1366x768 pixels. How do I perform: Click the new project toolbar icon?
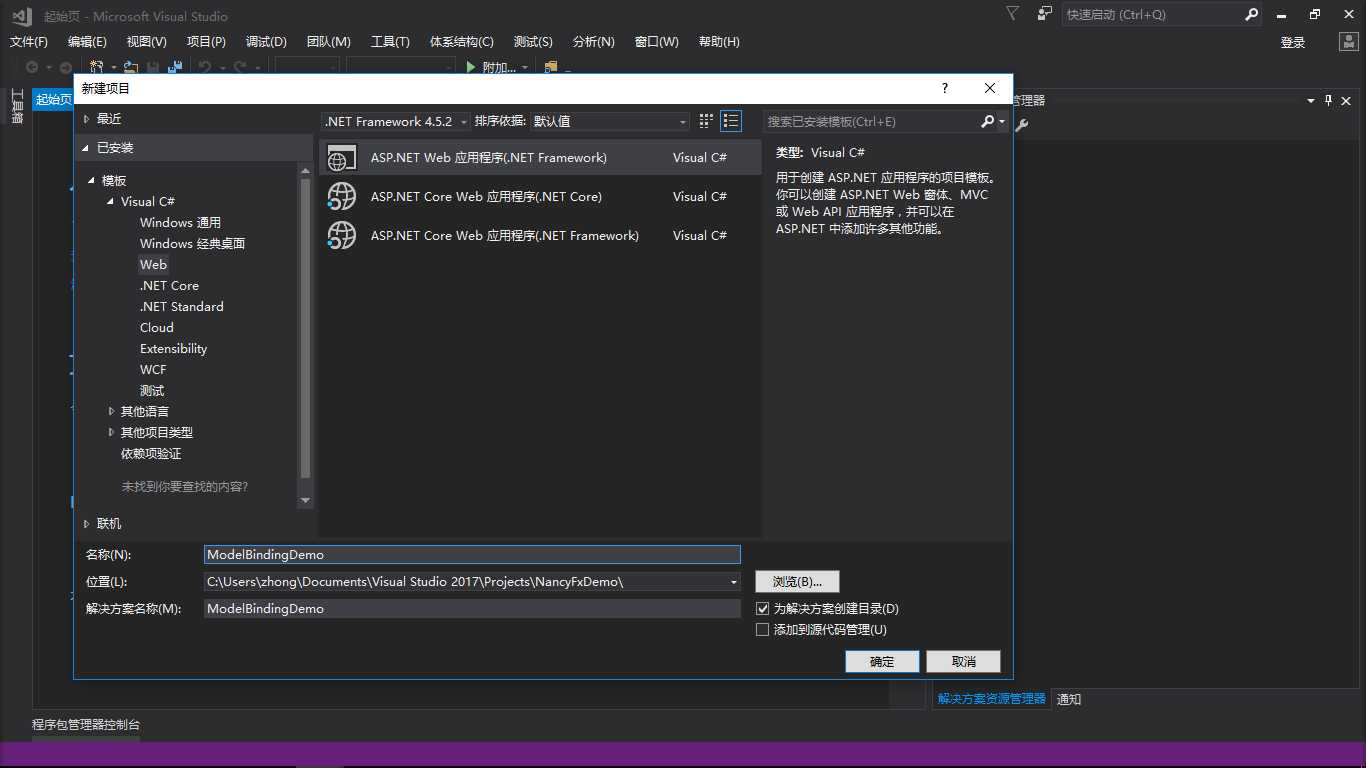(x=98, y=67)
